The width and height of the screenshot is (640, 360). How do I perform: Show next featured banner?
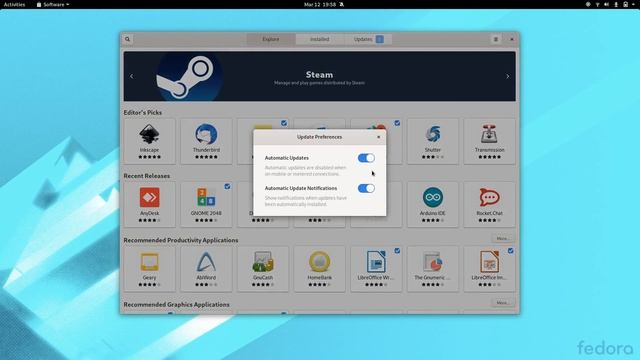pos(508,76)
